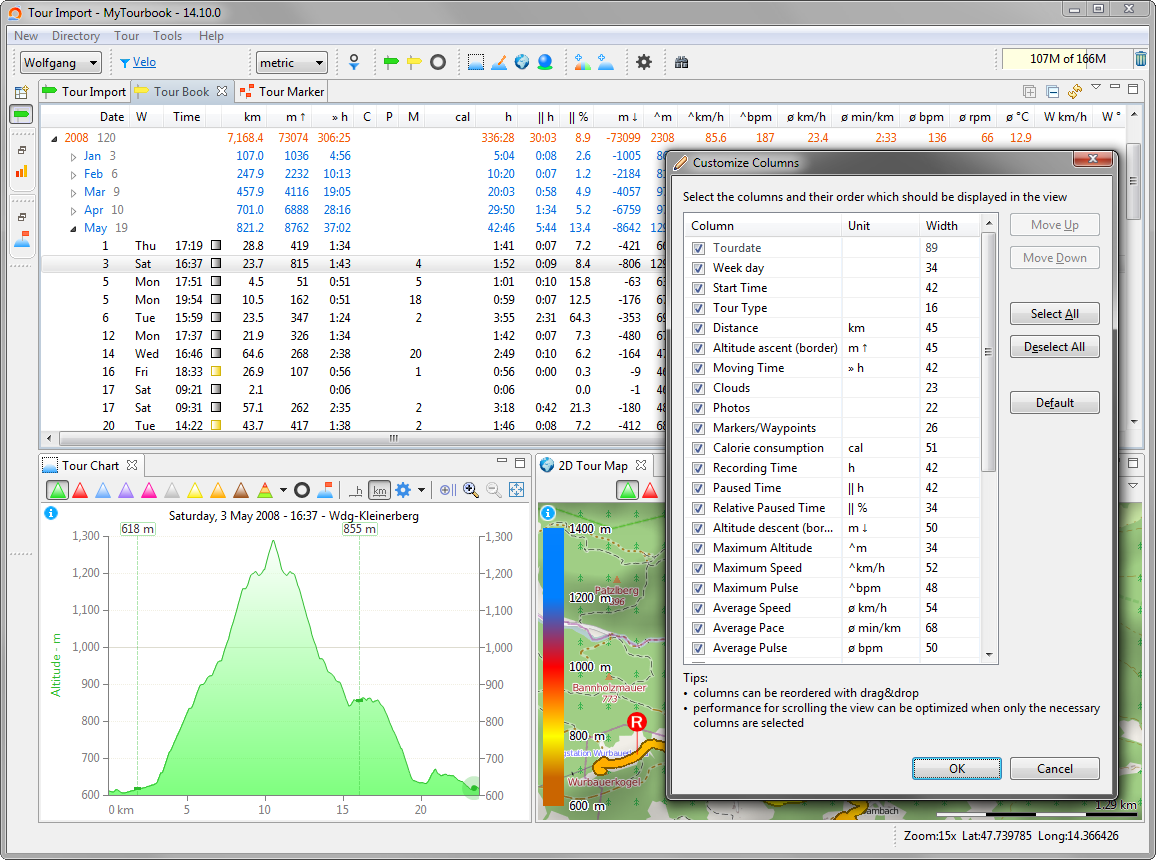Collapse the 2008 year node
This screenshot has width=1156, height=860.
55,139
